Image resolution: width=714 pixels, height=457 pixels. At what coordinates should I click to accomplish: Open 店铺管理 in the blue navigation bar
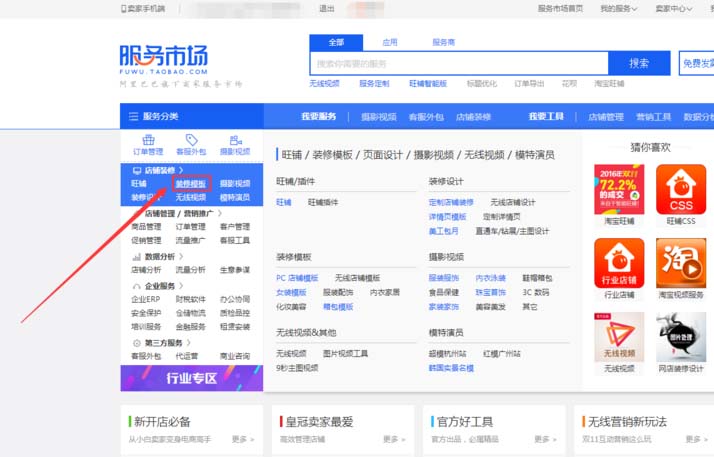click(606, 117)
